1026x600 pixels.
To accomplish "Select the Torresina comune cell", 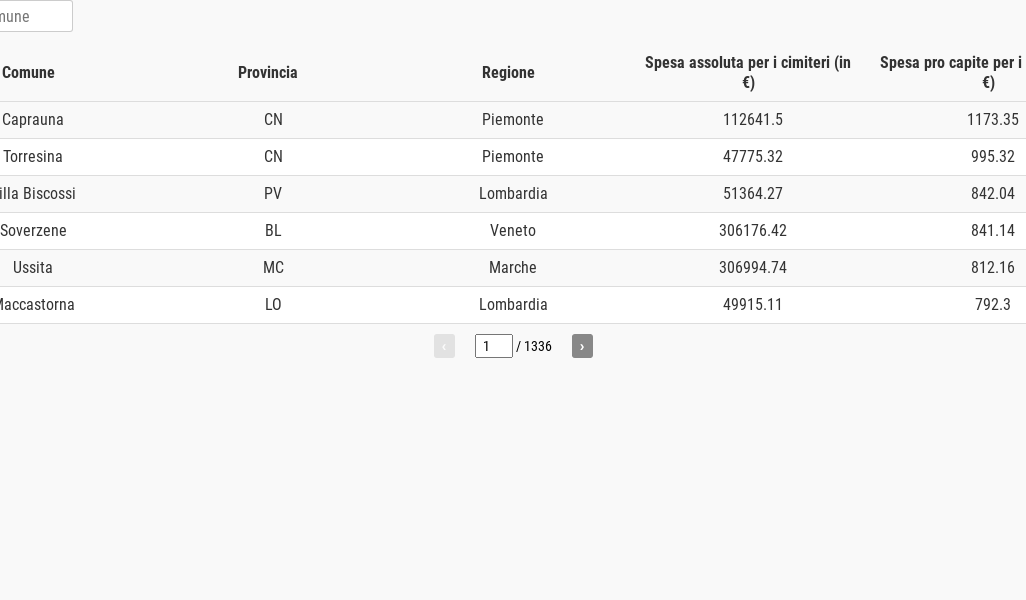I will [x=33, y=156].
